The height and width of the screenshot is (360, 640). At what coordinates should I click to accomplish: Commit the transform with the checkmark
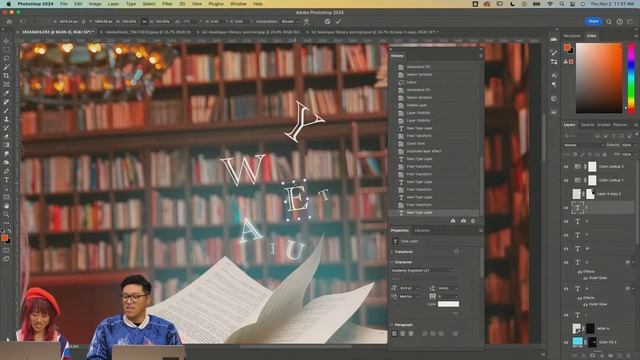point(338,22)
